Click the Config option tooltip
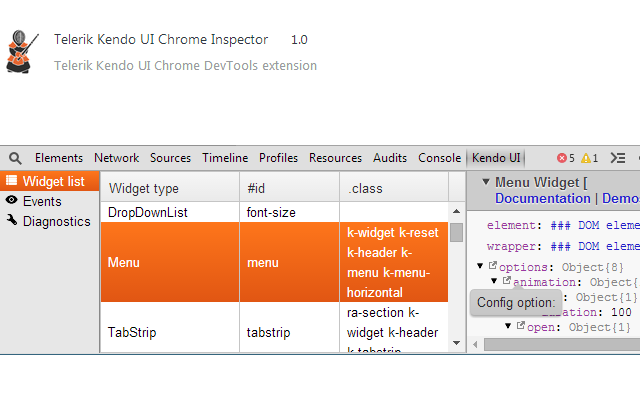The height and width of the screenshot is (400, 640). tap(516, 302)
